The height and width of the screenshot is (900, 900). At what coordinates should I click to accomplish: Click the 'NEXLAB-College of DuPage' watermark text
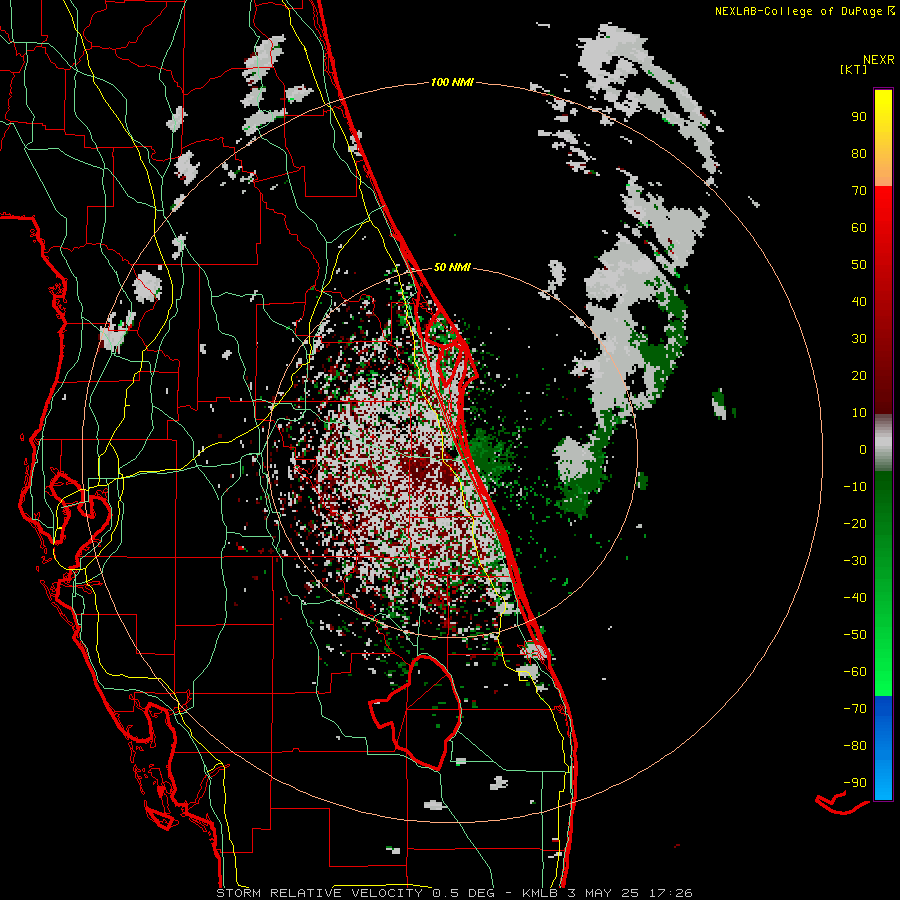[x=798, y=11]
